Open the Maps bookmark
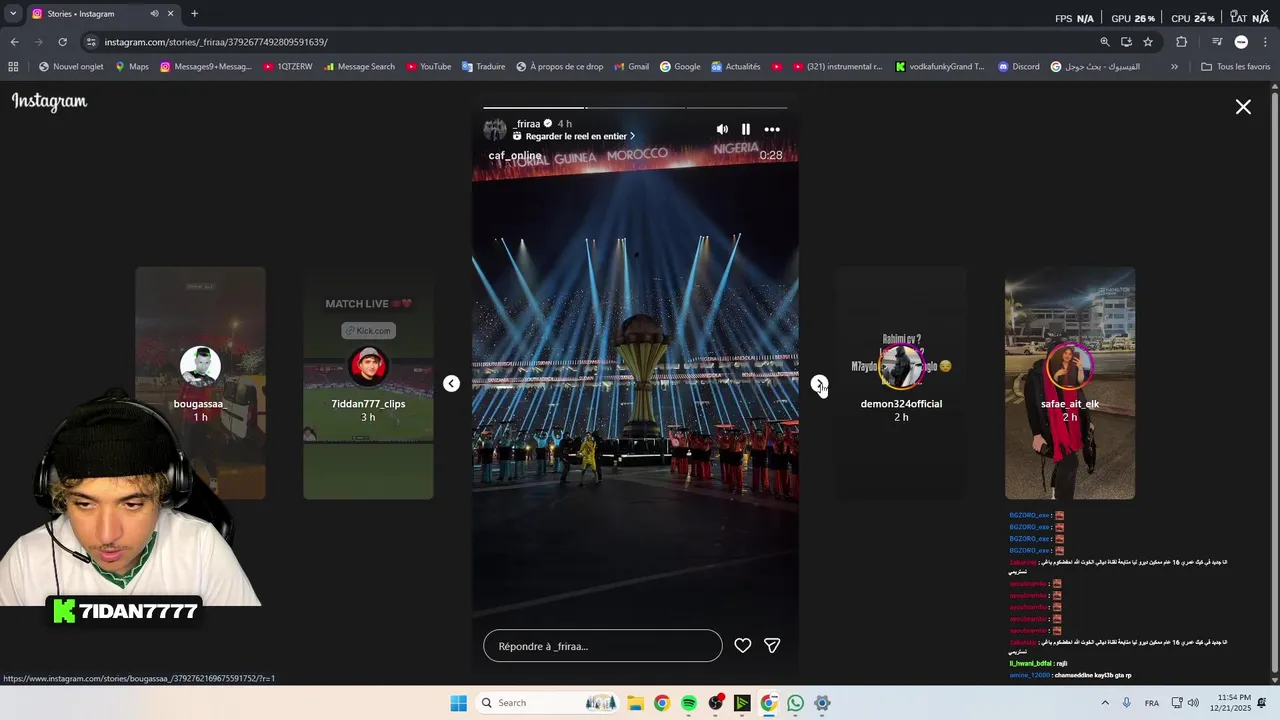This screenshot has width=1280, height=720. click(132, 67)
